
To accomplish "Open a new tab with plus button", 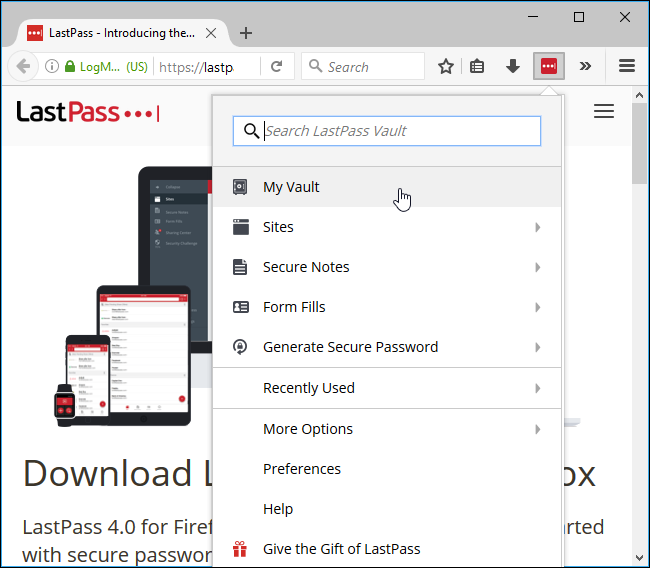I will point(246,33).
